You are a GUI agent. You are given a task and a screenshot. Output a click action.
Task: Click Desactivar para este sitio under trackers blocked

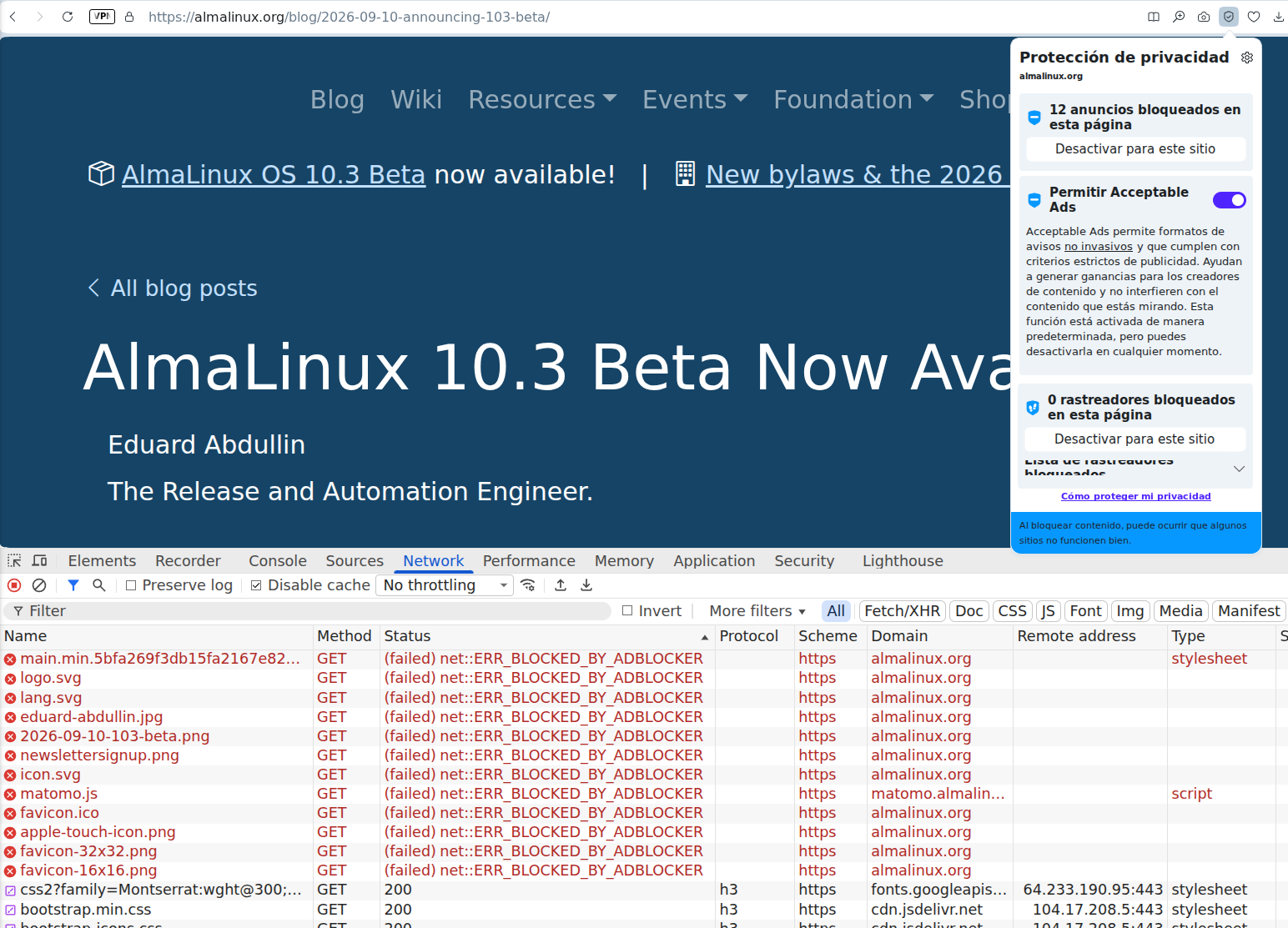pyautogui.click(x=1135, y=439)
